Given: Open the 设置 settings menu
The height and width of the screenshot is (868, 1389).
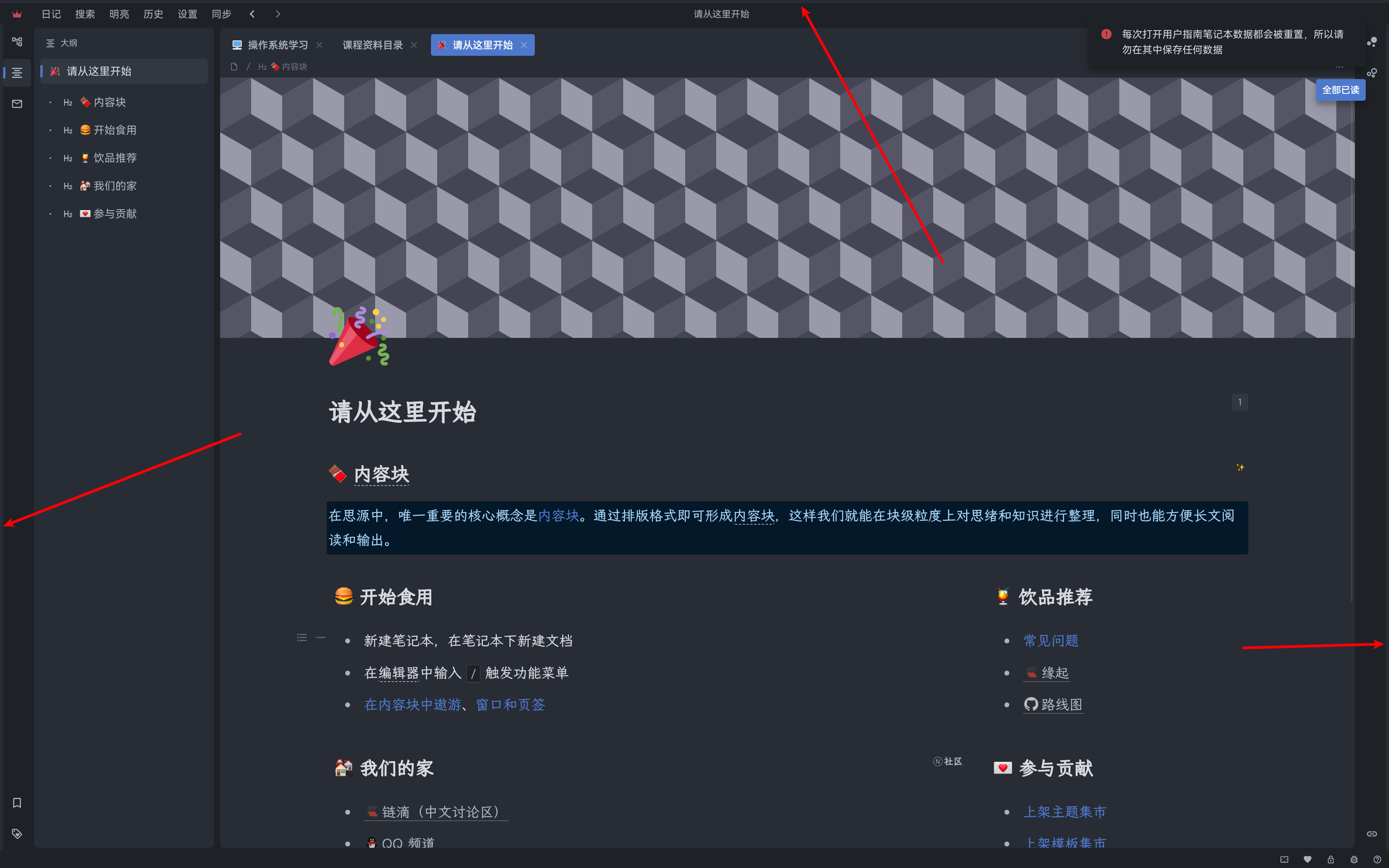Looking at the screenshot, I should tap(187, 14).
